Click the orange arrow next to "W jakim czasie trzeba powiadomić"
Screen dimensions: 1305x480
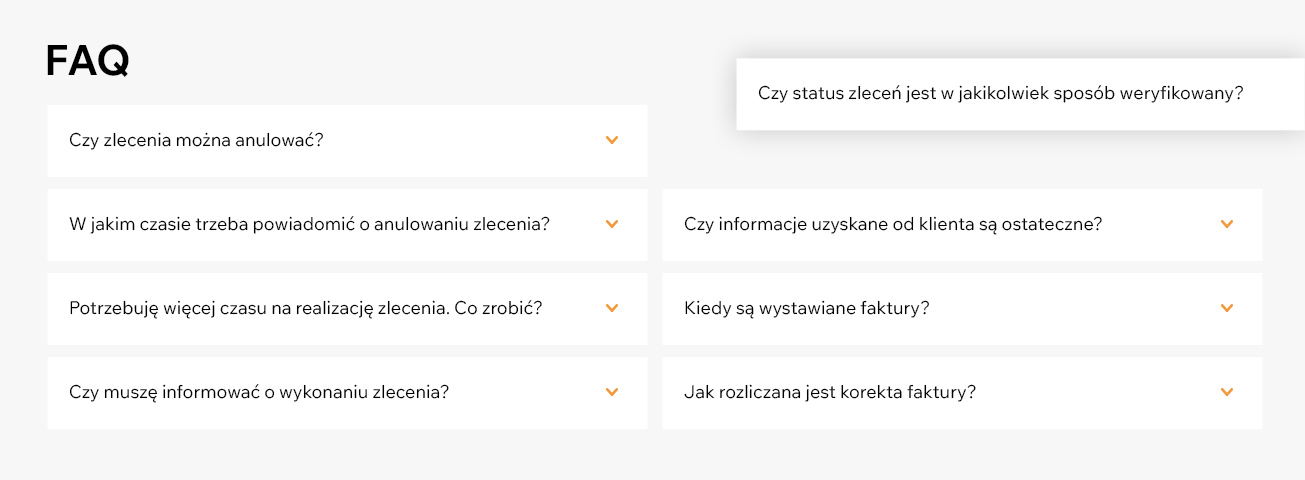click(x=613, y=224)
